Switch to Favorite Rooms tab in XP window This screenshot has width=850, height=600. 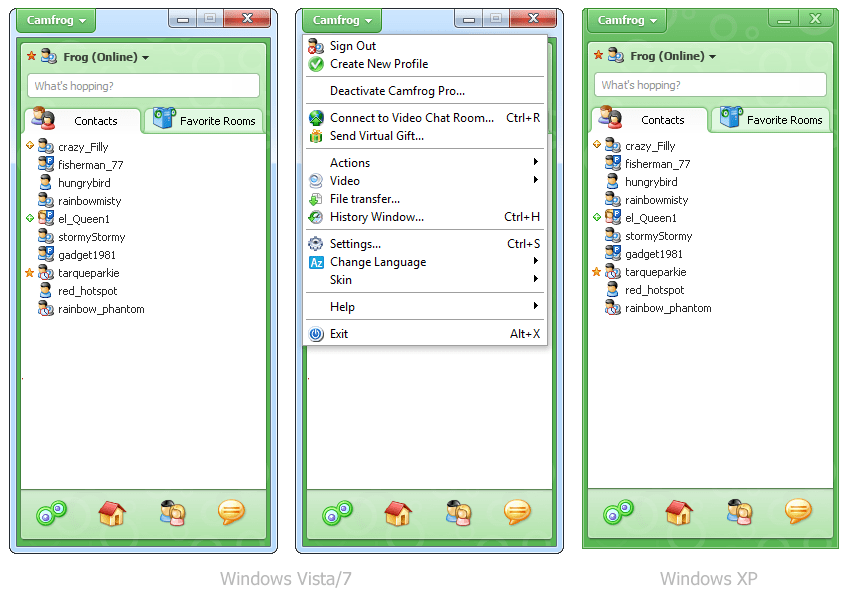click(771, 119)
